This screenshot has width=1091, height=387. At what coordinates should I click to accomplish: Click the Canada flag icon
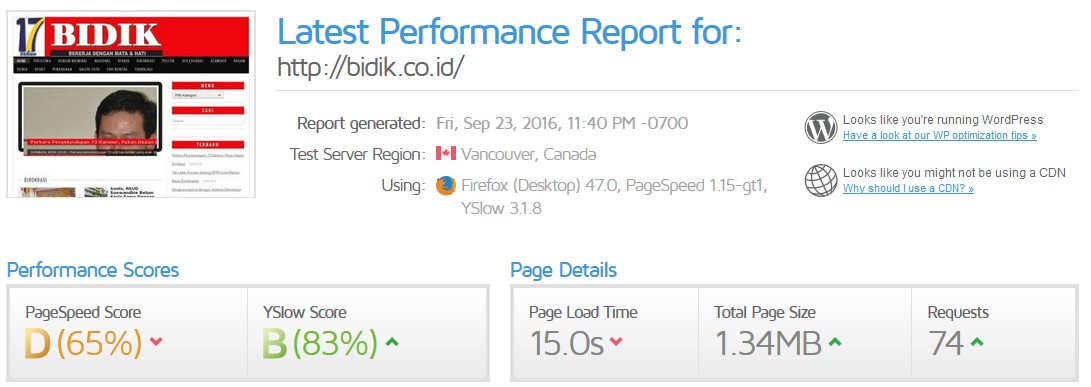click(x=446, y=153)
